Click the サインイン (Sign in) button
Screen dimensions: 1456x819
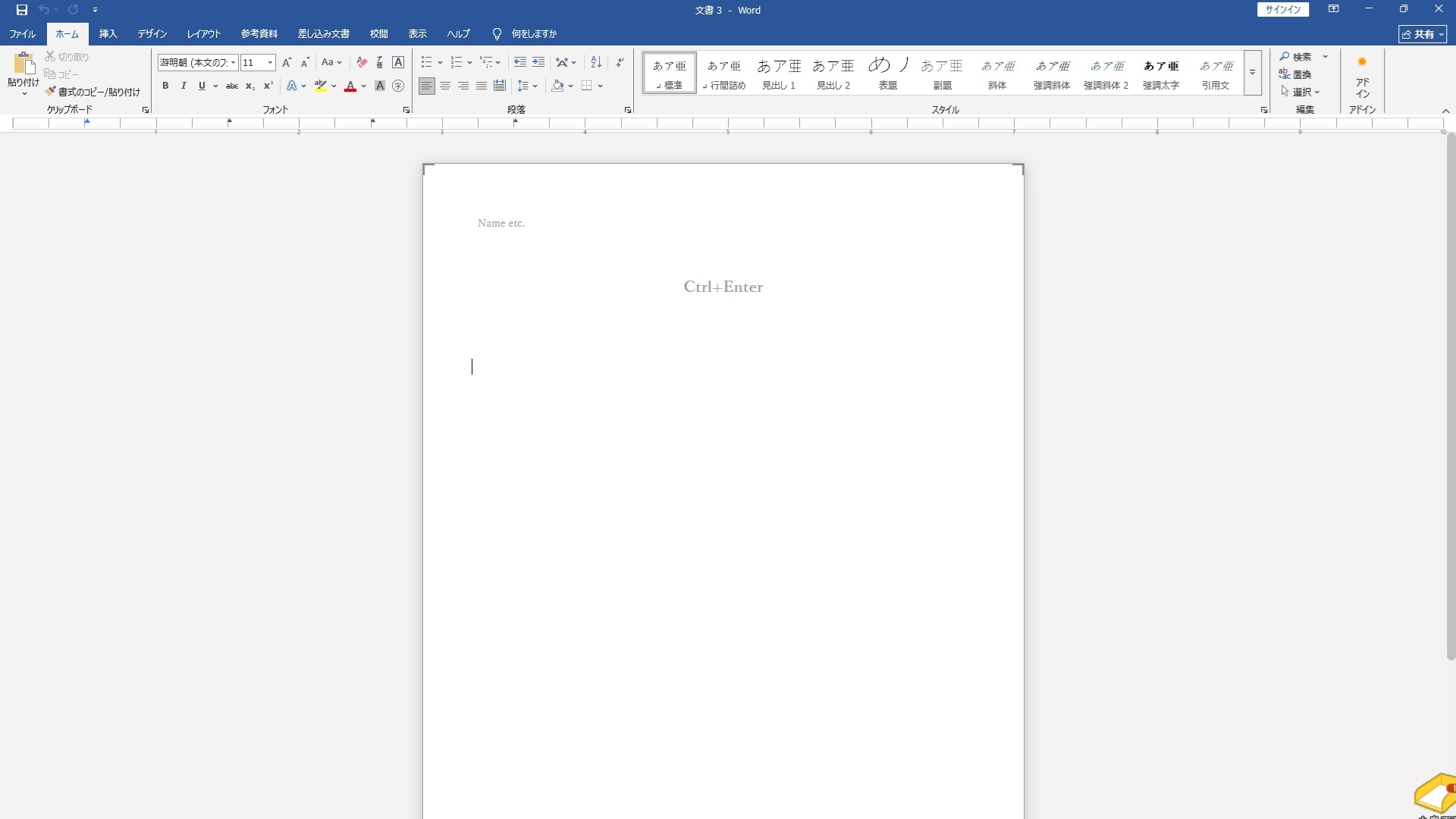point(1283,10)
